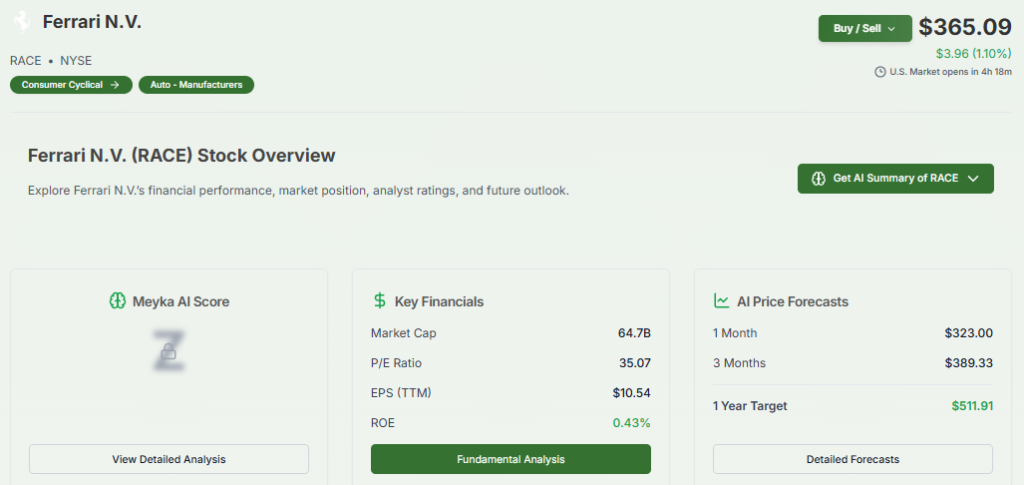
Task: Click the clock icon beside market hours
Action: [880, 72]
